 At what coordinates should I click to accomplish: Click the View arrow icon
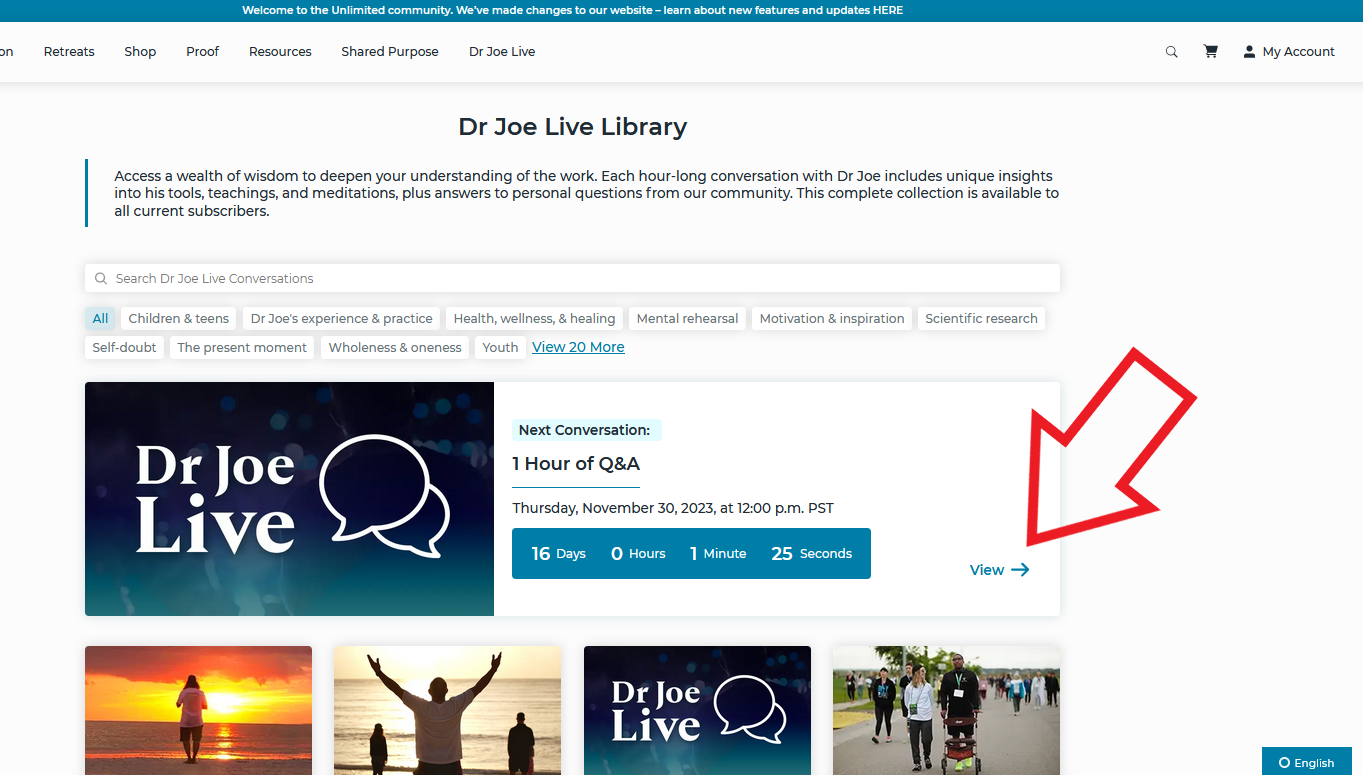point(1020,570)
